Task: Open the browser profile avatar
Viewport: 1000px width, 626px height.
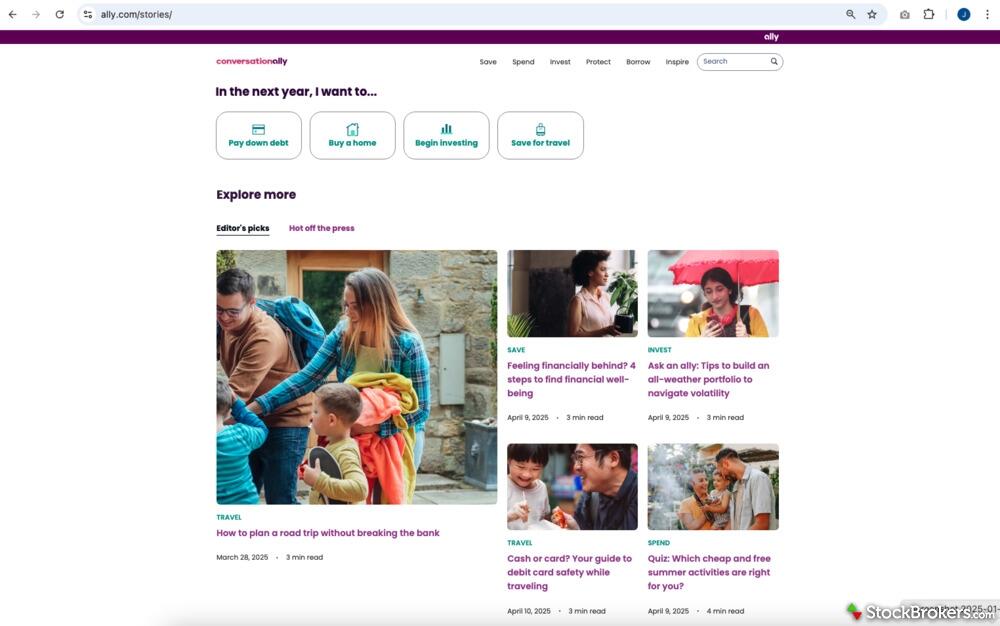Action: [964, 14]
